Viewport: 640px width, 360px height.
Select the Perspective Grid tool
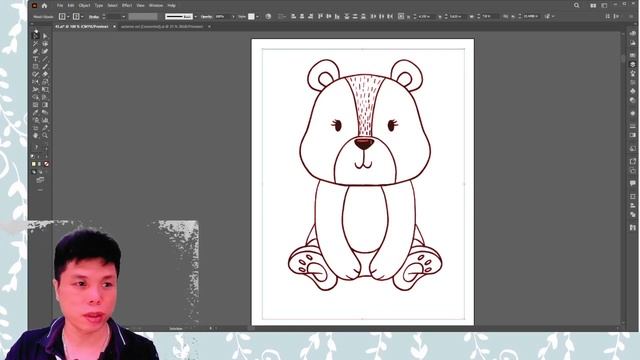tap(45, 98)
